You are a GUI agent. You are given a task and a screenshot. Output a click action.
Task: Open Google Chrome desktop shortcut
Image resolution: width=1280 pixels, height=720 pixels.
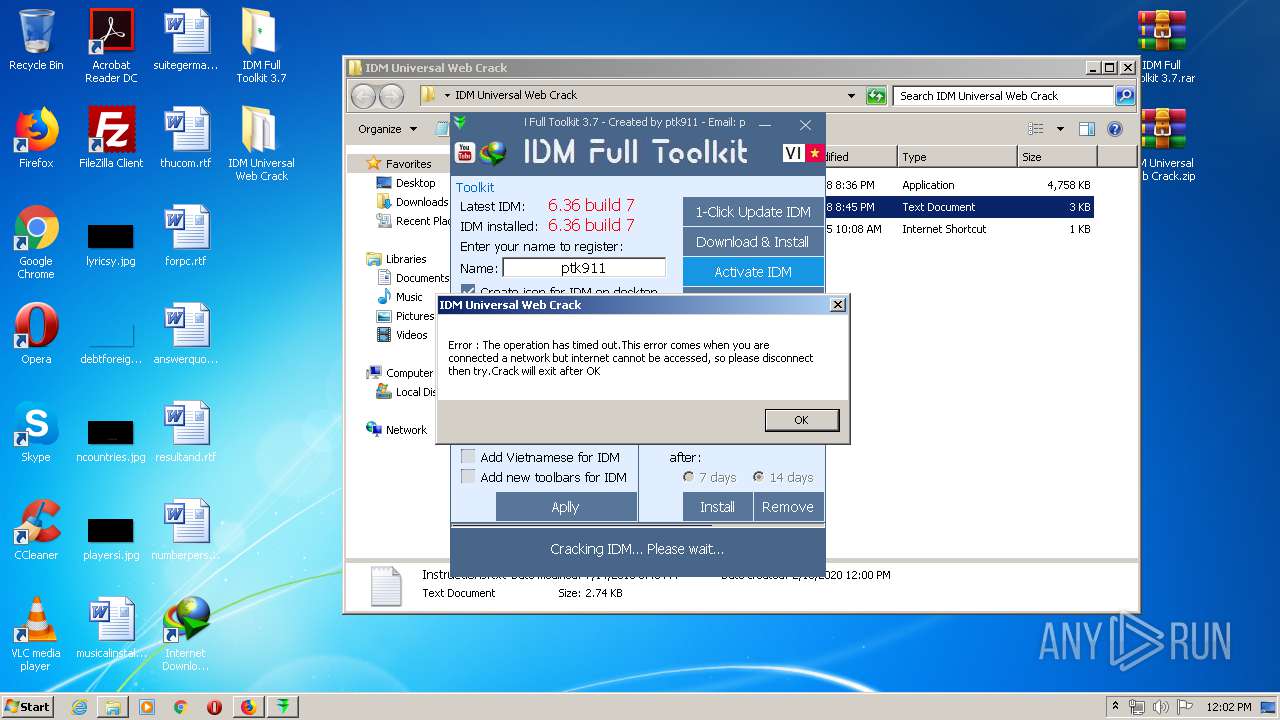click(x=36, y=243)
